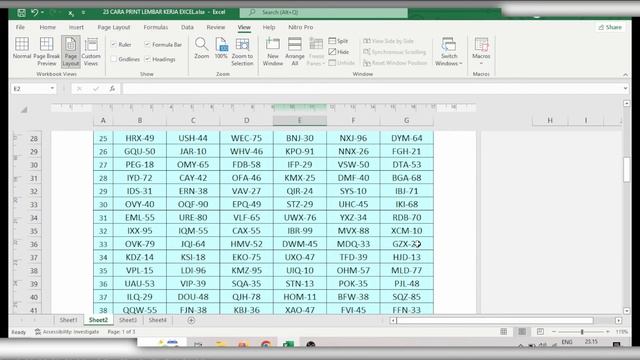The image size is (640, 360).
Task: Select Page Layout view button
Action: pos(71,51)
